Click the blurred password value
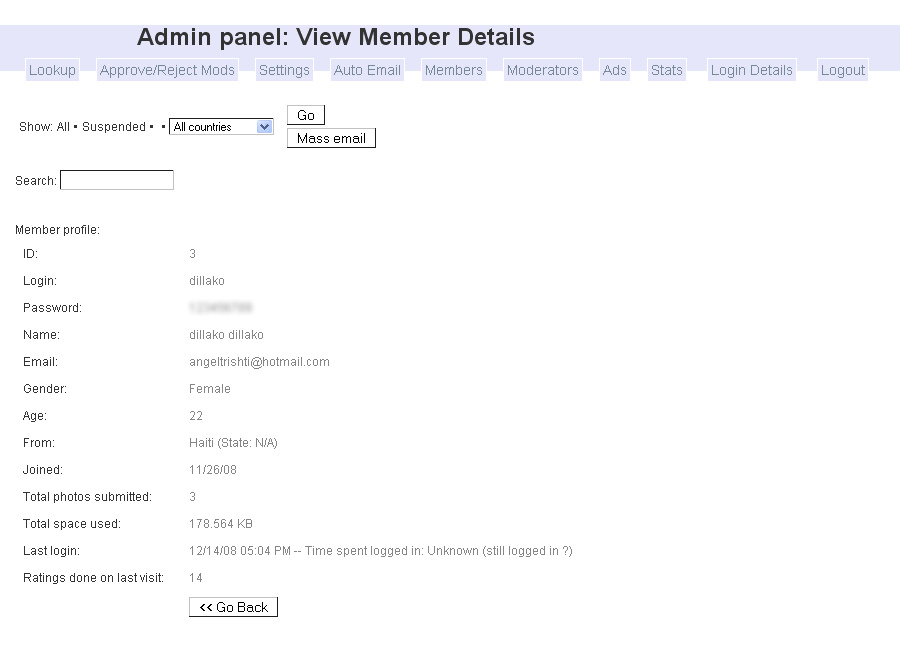The image size is (900, 650). pyautogui.click(x=220, y=308)
